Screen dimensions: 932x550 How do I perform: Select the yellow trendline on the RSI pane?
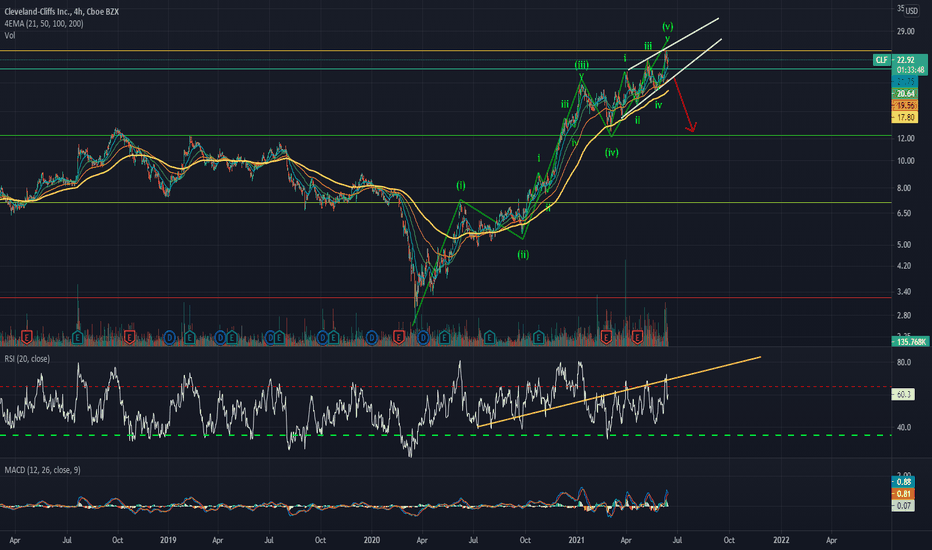tap(619, 392)
